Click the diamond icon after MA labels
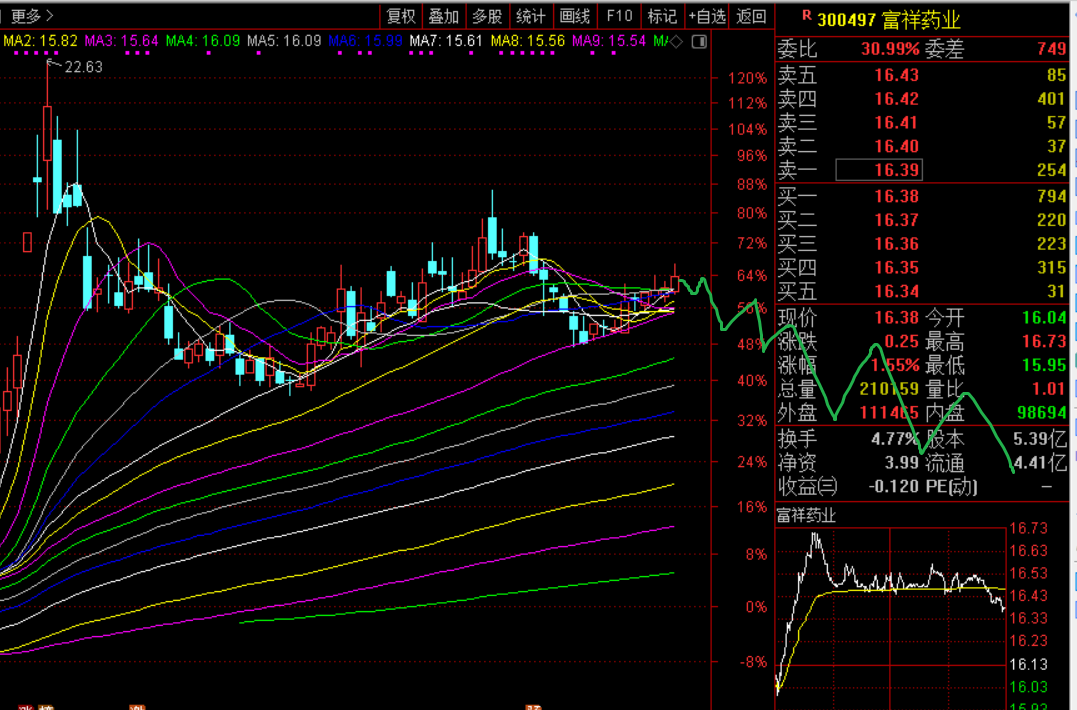The height and width of the screenshot is (710, 1077). [x=677, y=42]
